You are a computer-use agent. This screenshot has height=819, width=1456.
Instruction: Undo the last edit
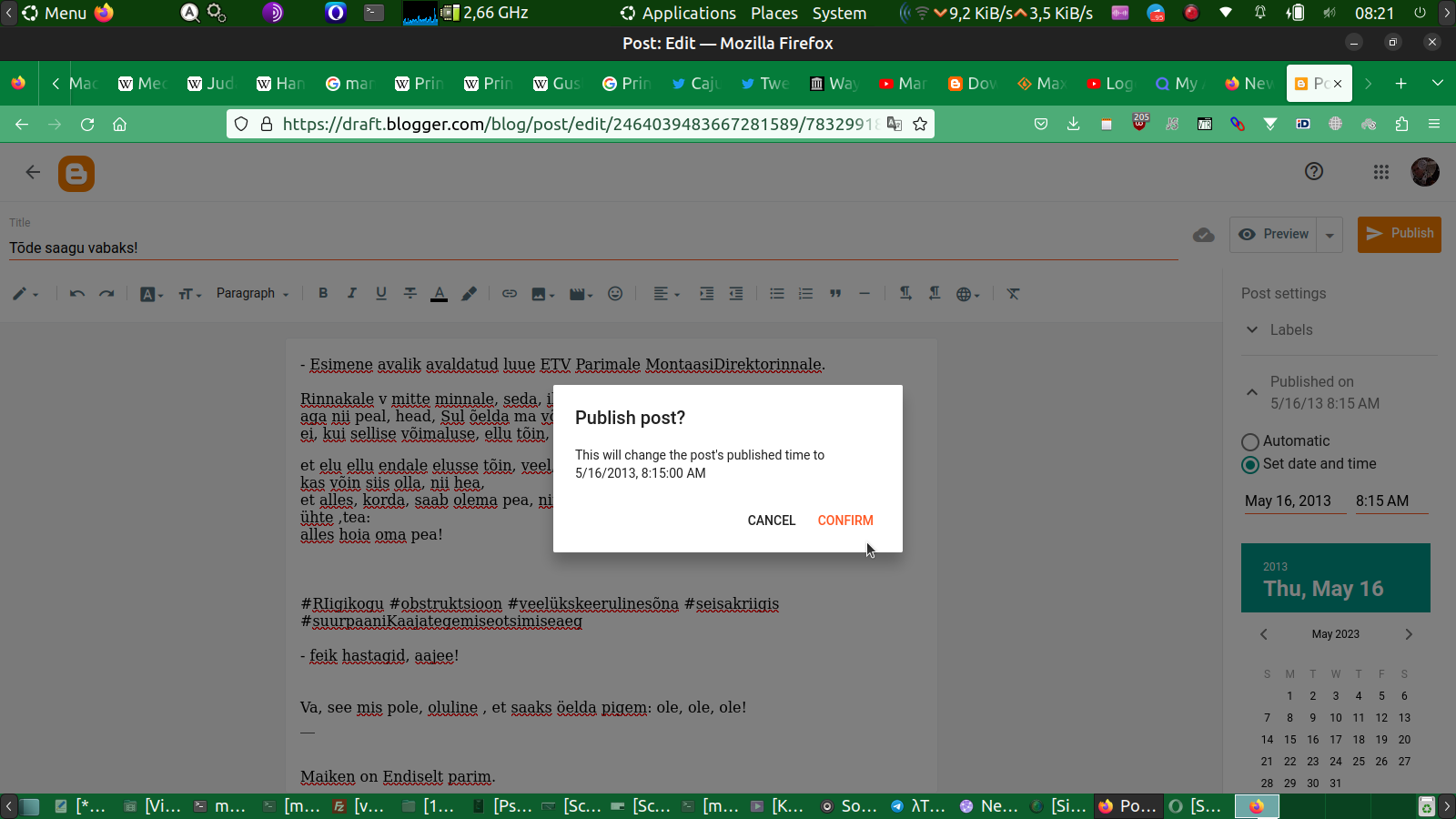point(77,294)
